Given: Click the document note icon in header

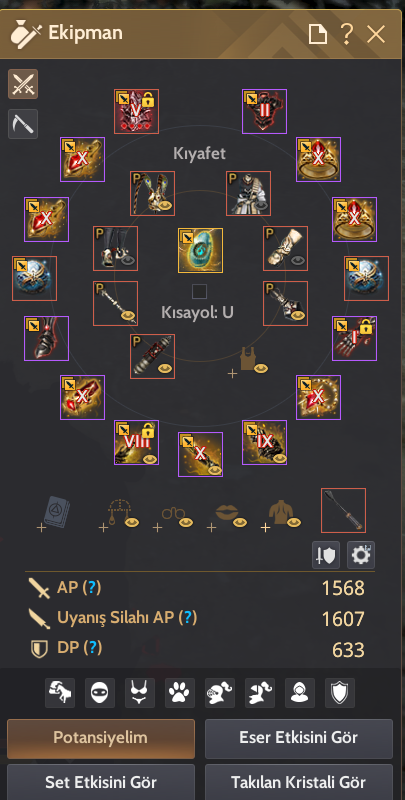Looking at the screenshot, I should tap(317, 35).
